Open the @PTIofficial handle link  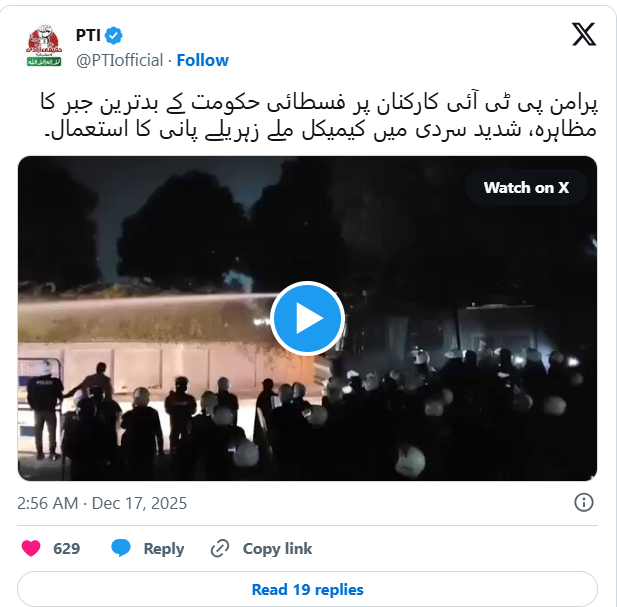pyautogui.click(x=119, y=60)
